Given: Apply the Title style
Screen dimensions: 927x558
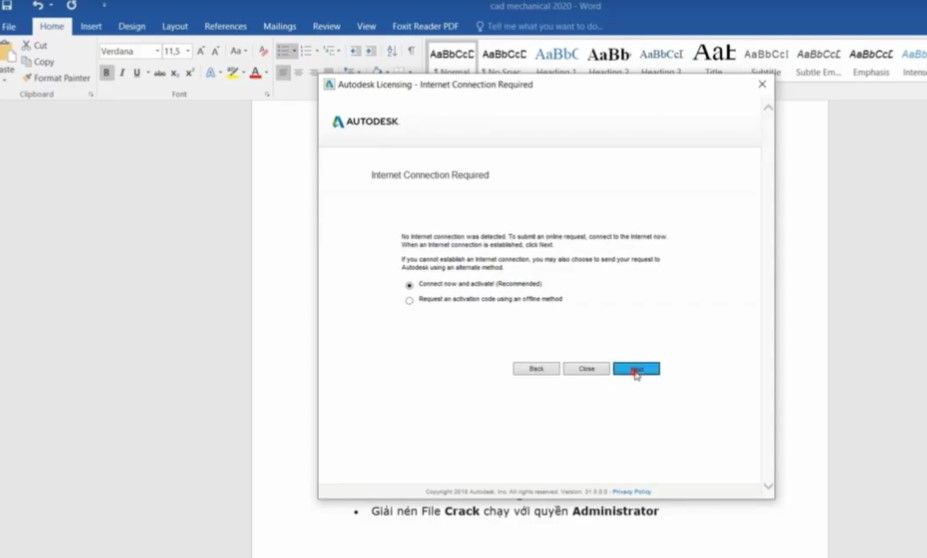Looking at the screenshot, I should click(714, 59).
